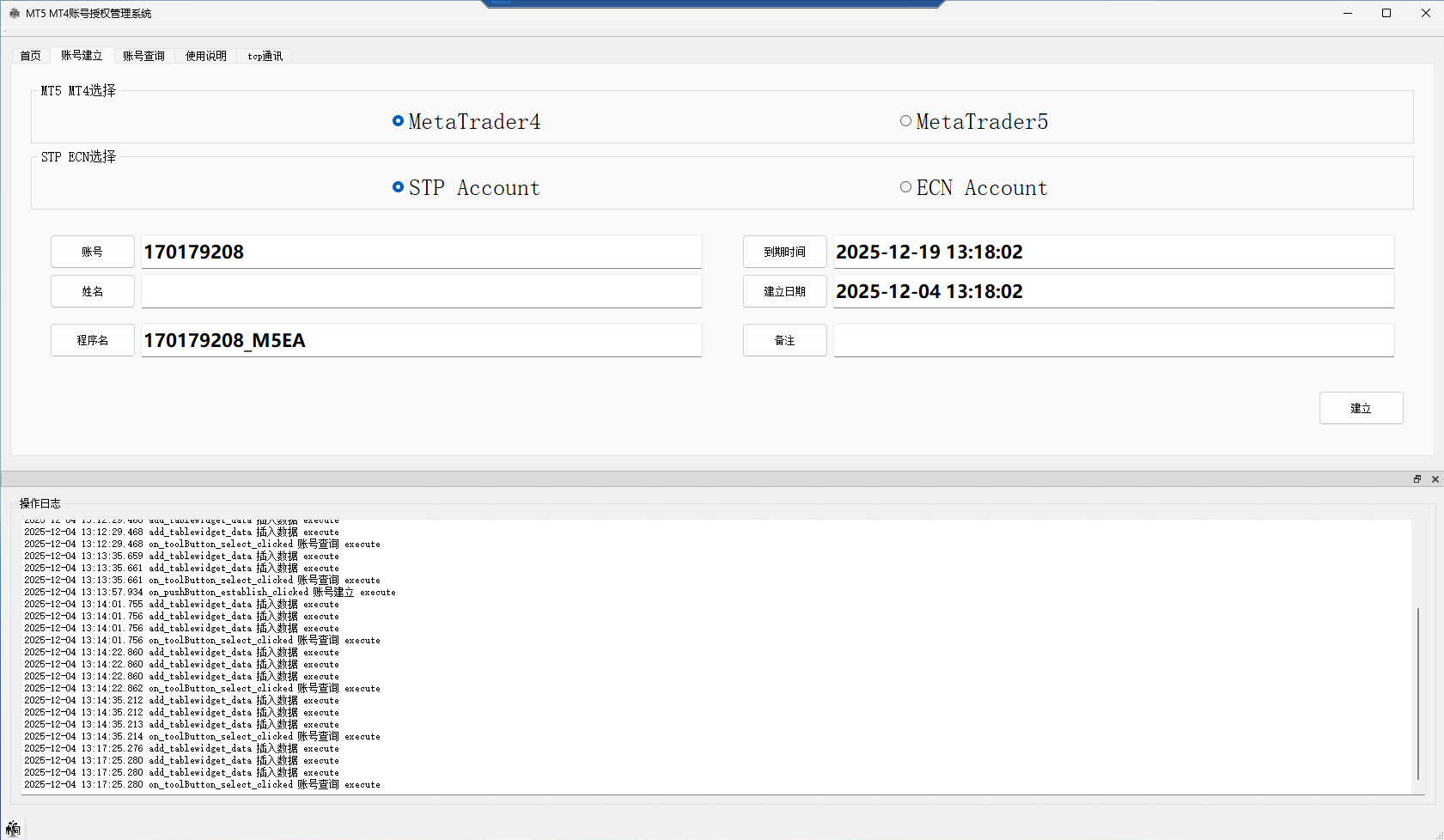Click the operation log vertical scrollbar

pyautogui.click(x=1418, y=693)
